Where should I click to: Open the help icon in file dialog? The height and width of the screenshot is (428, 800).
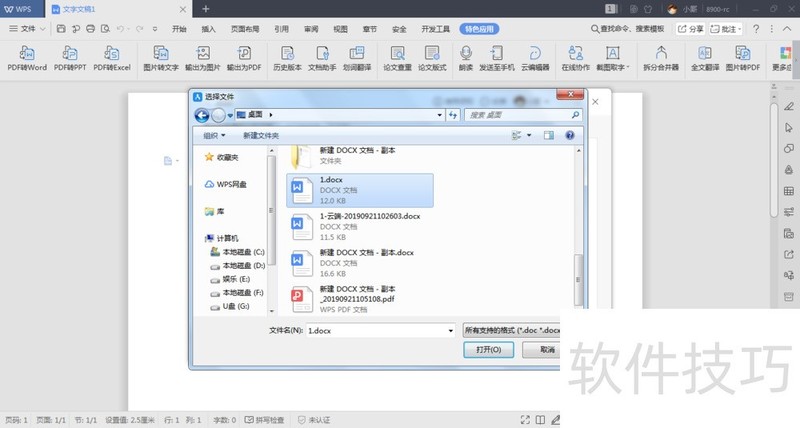570,135
